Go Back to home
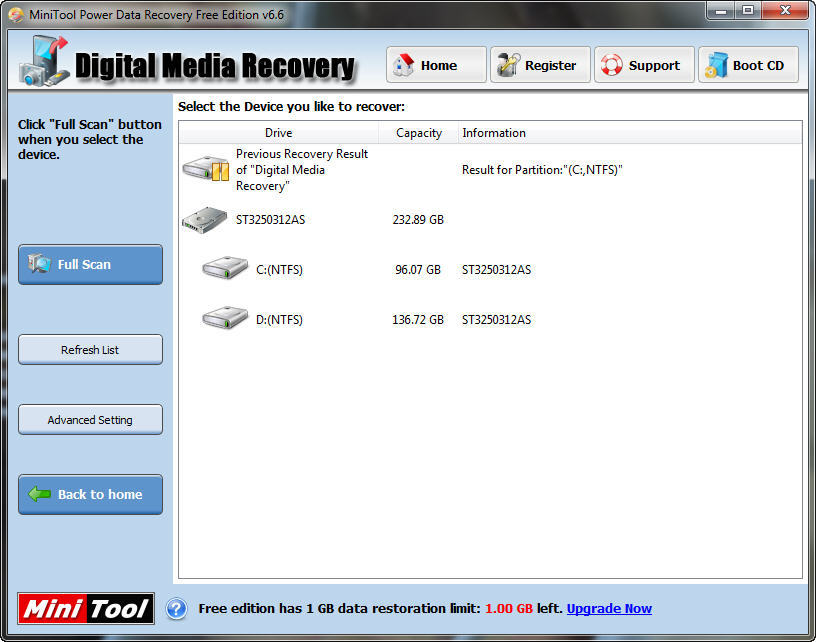 coord(90,495)
